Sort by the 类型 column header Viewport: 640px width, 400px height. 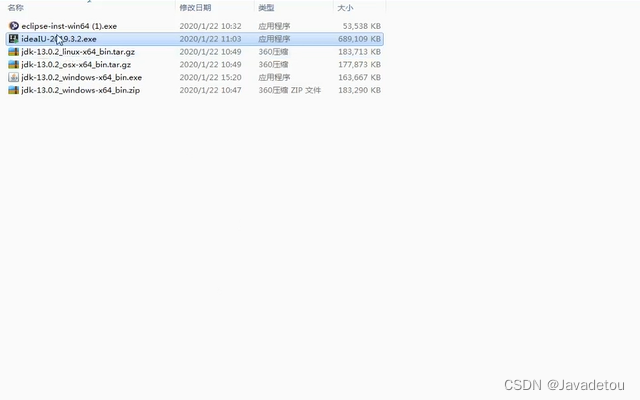(266, 7)
